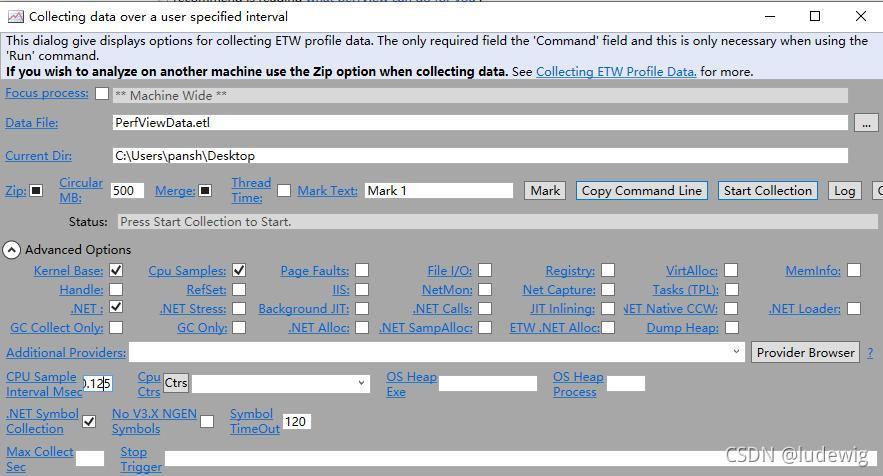Open the browse button next to Data File

[x=866, y=123]
